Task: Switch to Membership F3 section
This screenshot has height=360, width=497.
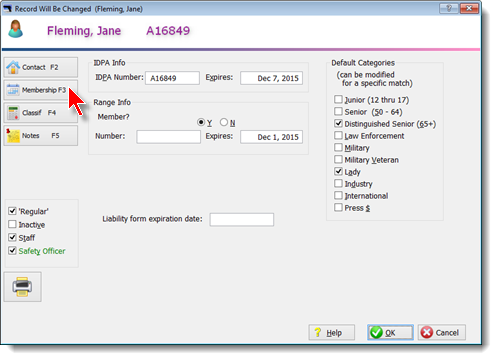Action: coord(41,90)
